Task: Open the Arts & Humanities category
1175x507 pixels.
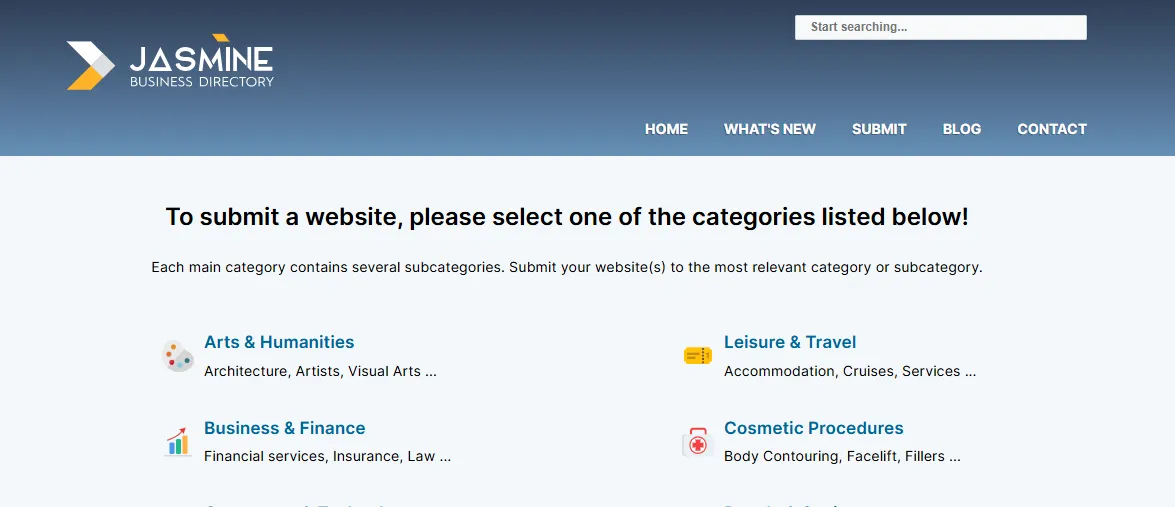Action: pos(279,342)
